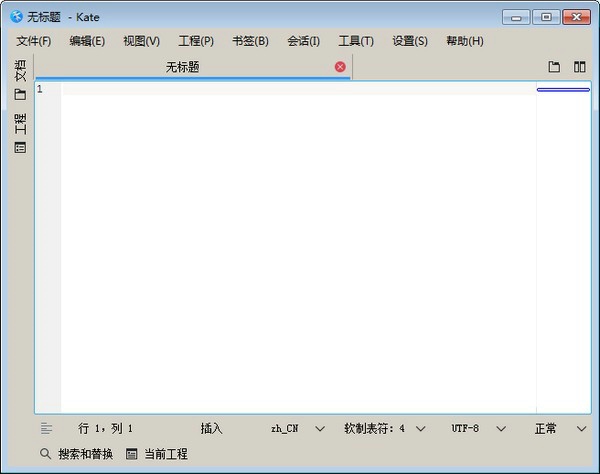Viewport: 600px width, 474px height.
Task: Close the 无标题 tab using red icon
Action: point(340,67)
